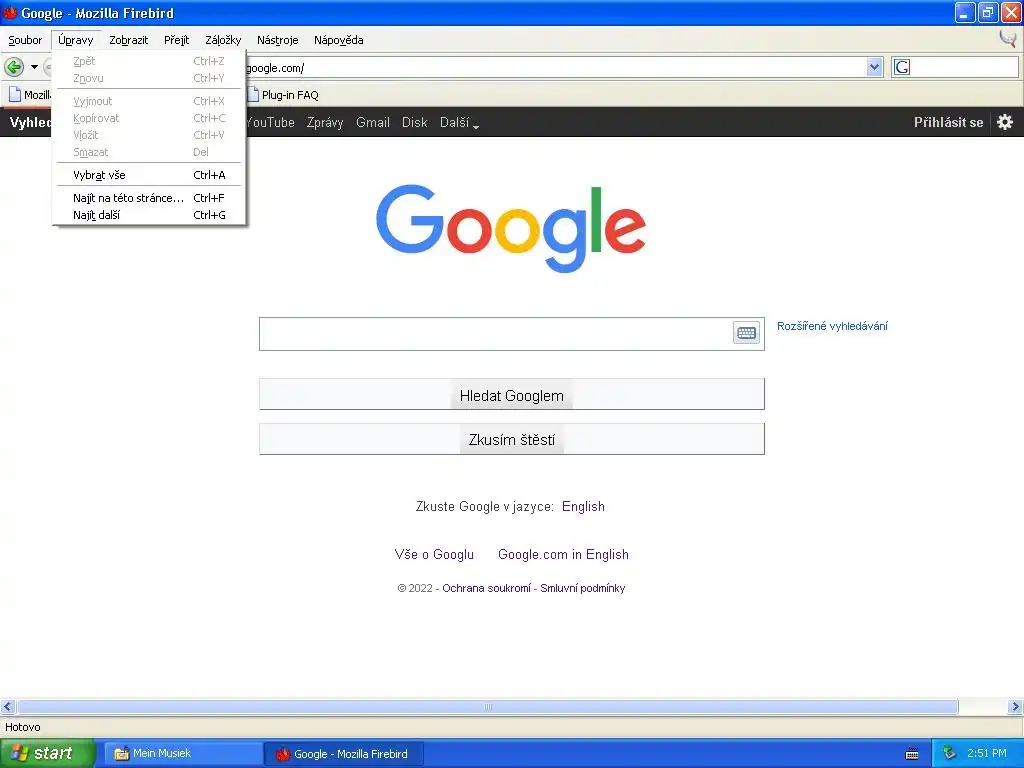Open the Soubor menu
The width and height of the screenshot is (1024, 768).
point(25,40)
